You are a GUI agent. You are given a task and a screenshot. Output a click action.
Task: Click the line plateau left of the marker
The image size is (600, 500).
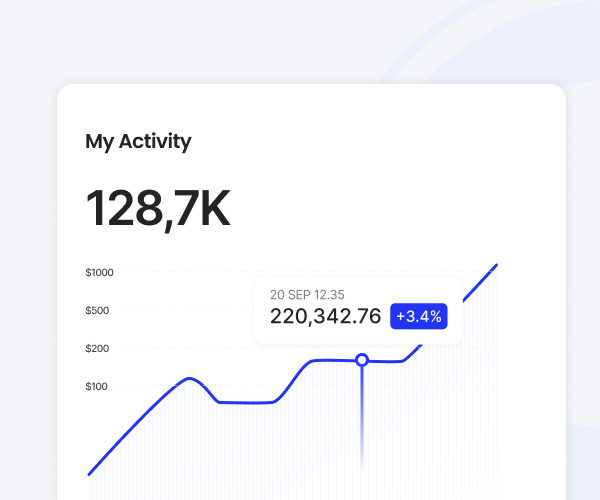click(330, 360)
